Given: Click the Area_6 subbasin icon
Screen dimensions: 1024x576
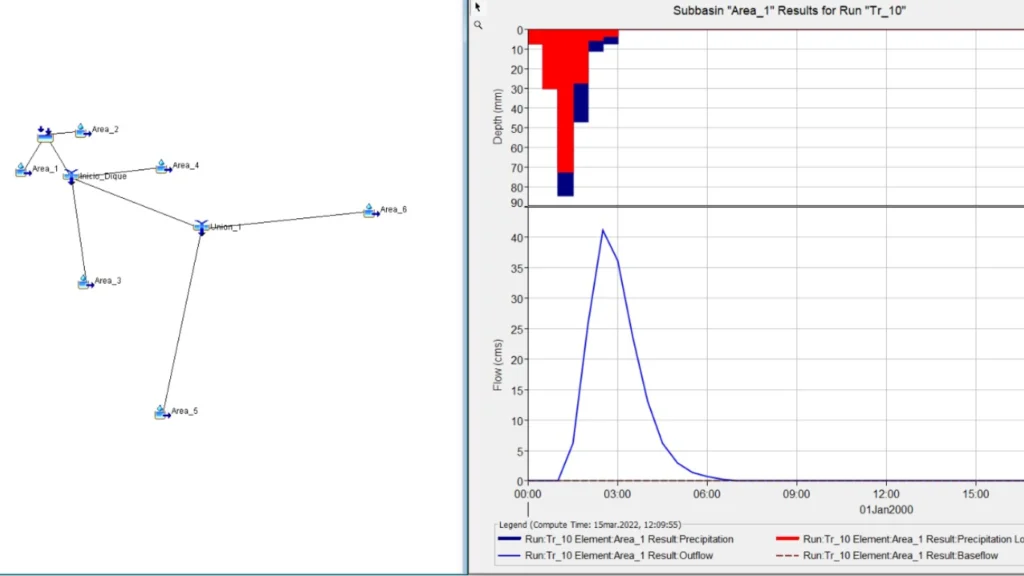Looking at the screenshot, I should (x=370, y=210).
